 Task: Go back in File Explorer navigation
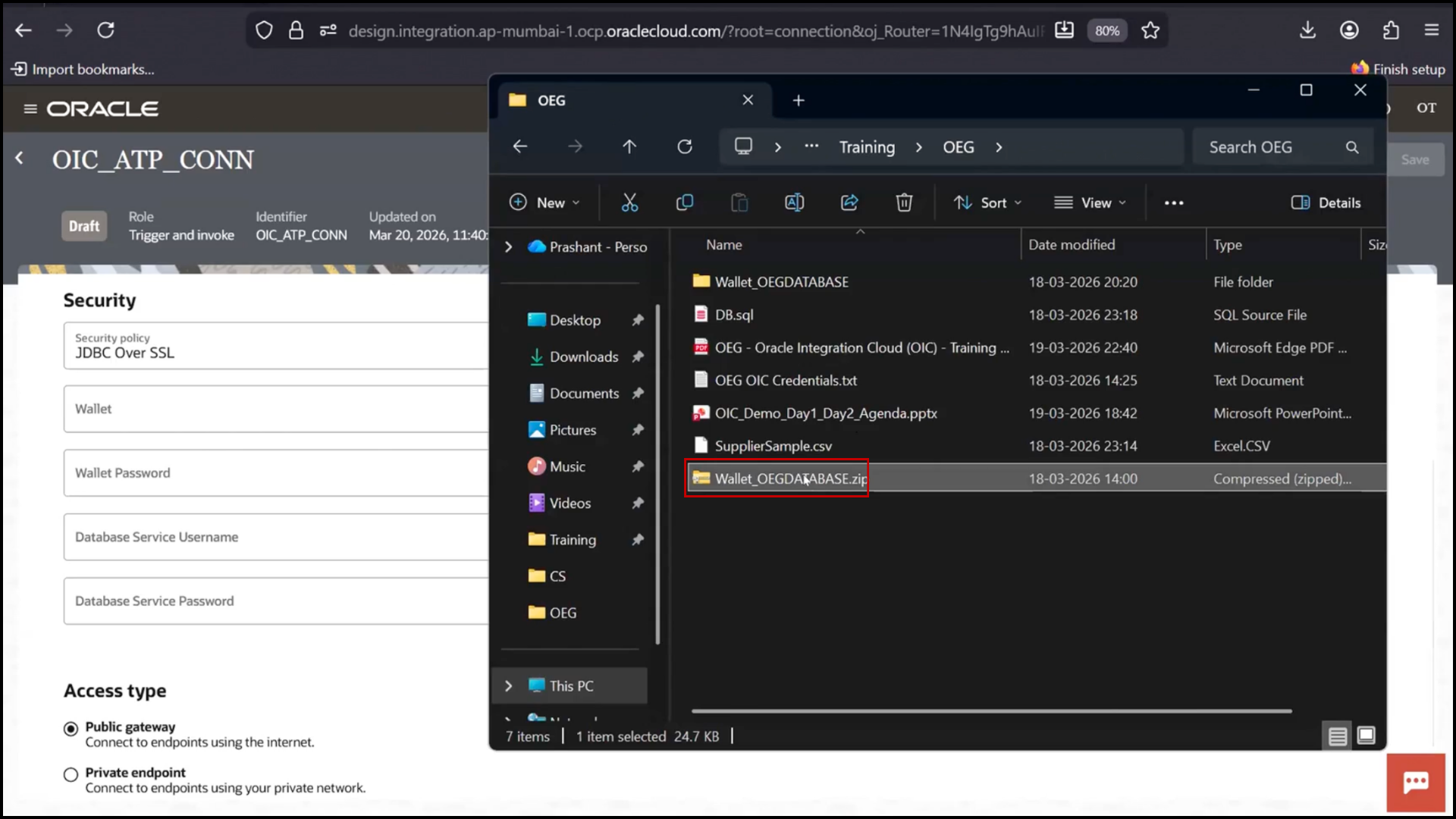click(x=520, y=146)
